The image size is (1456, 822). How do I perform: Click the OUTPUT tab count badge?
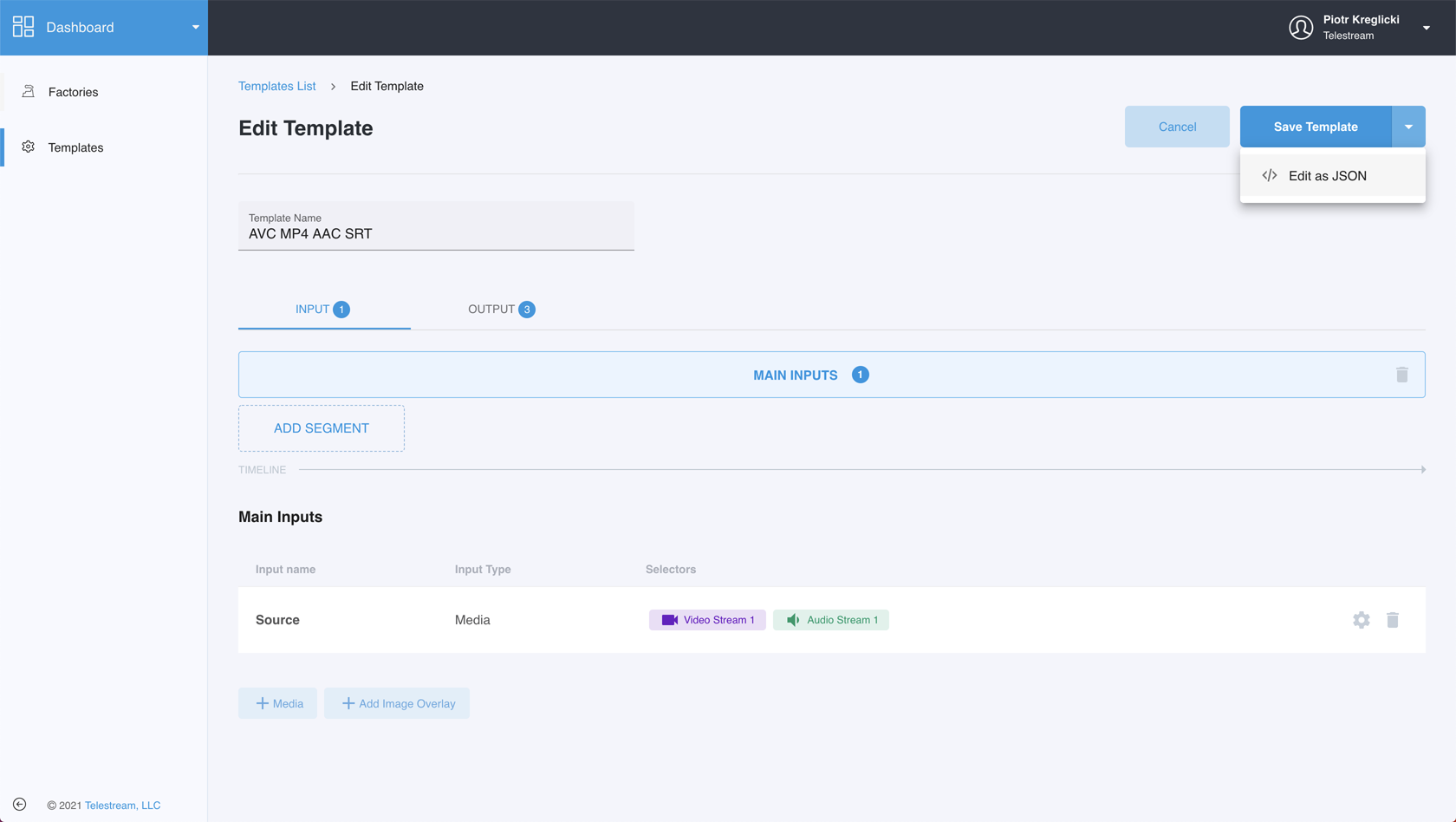(527, 310)
